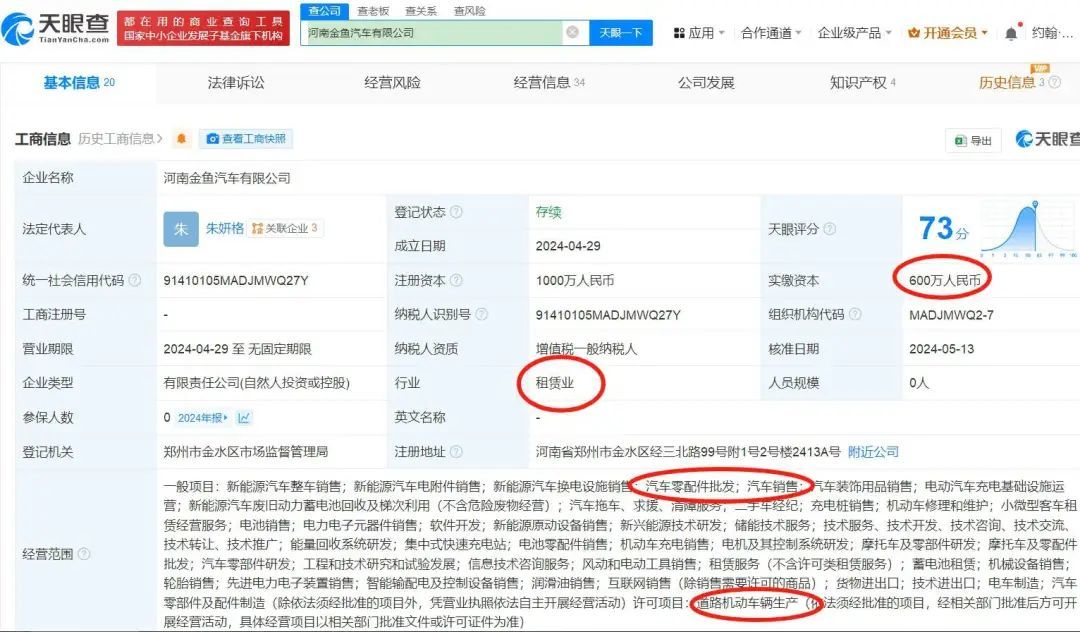Switch to the 知识产权 tab
1080x632 pixels.
(x=863, y=83)
